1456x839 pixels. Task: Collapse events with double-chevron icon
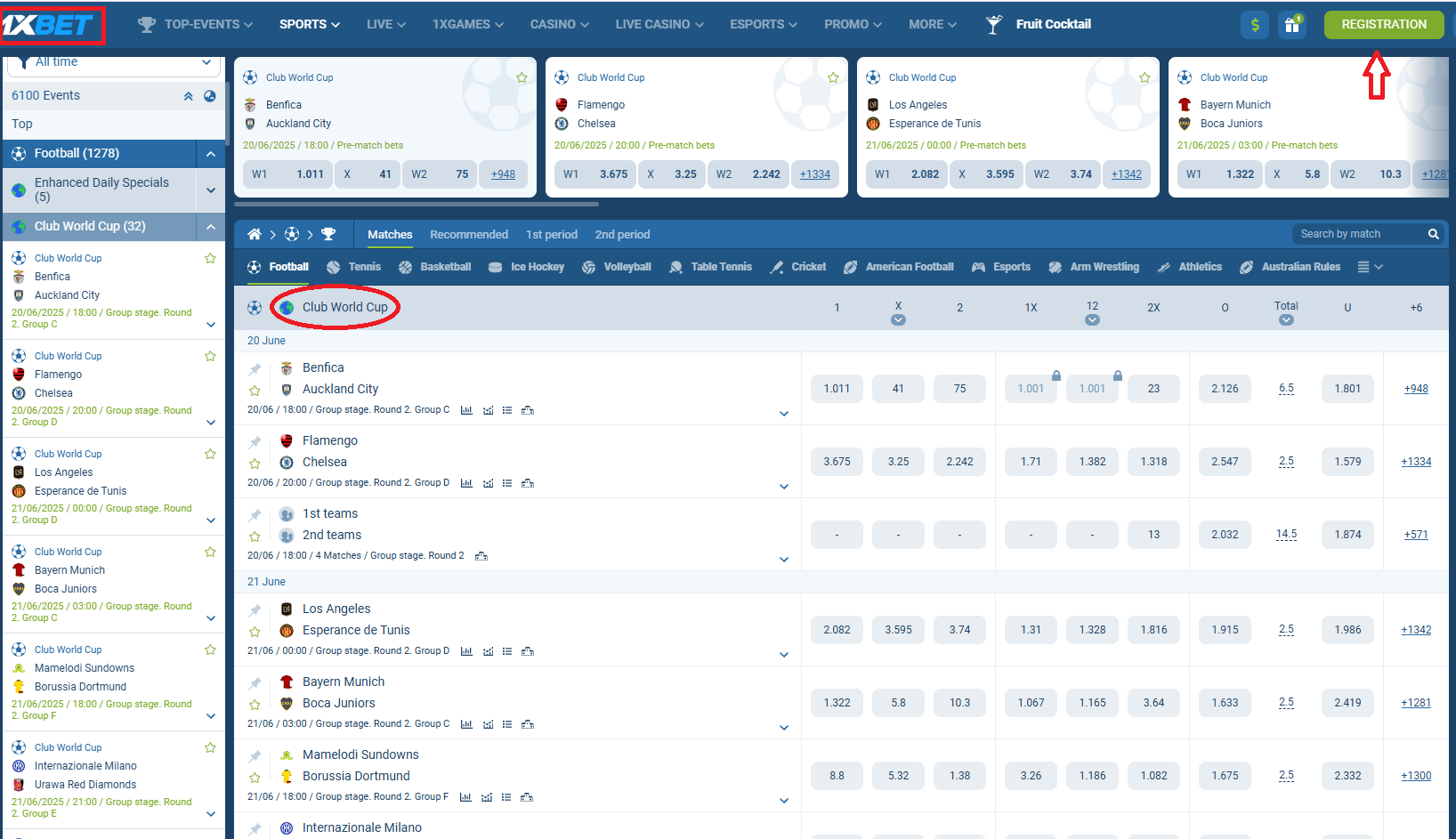tap(189, 95)
